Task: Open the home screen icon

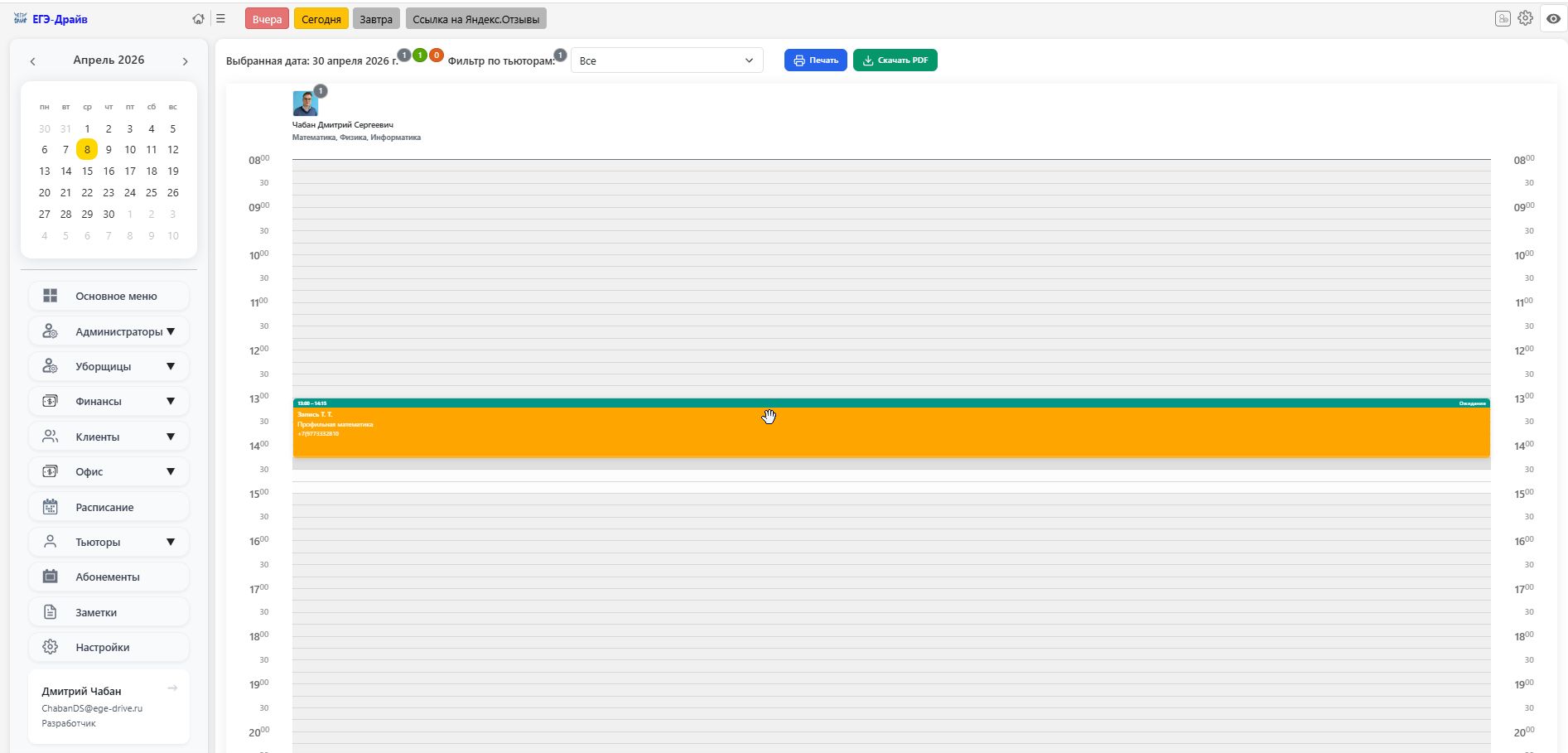Action: pyautogui.click(x=199, y=17)
